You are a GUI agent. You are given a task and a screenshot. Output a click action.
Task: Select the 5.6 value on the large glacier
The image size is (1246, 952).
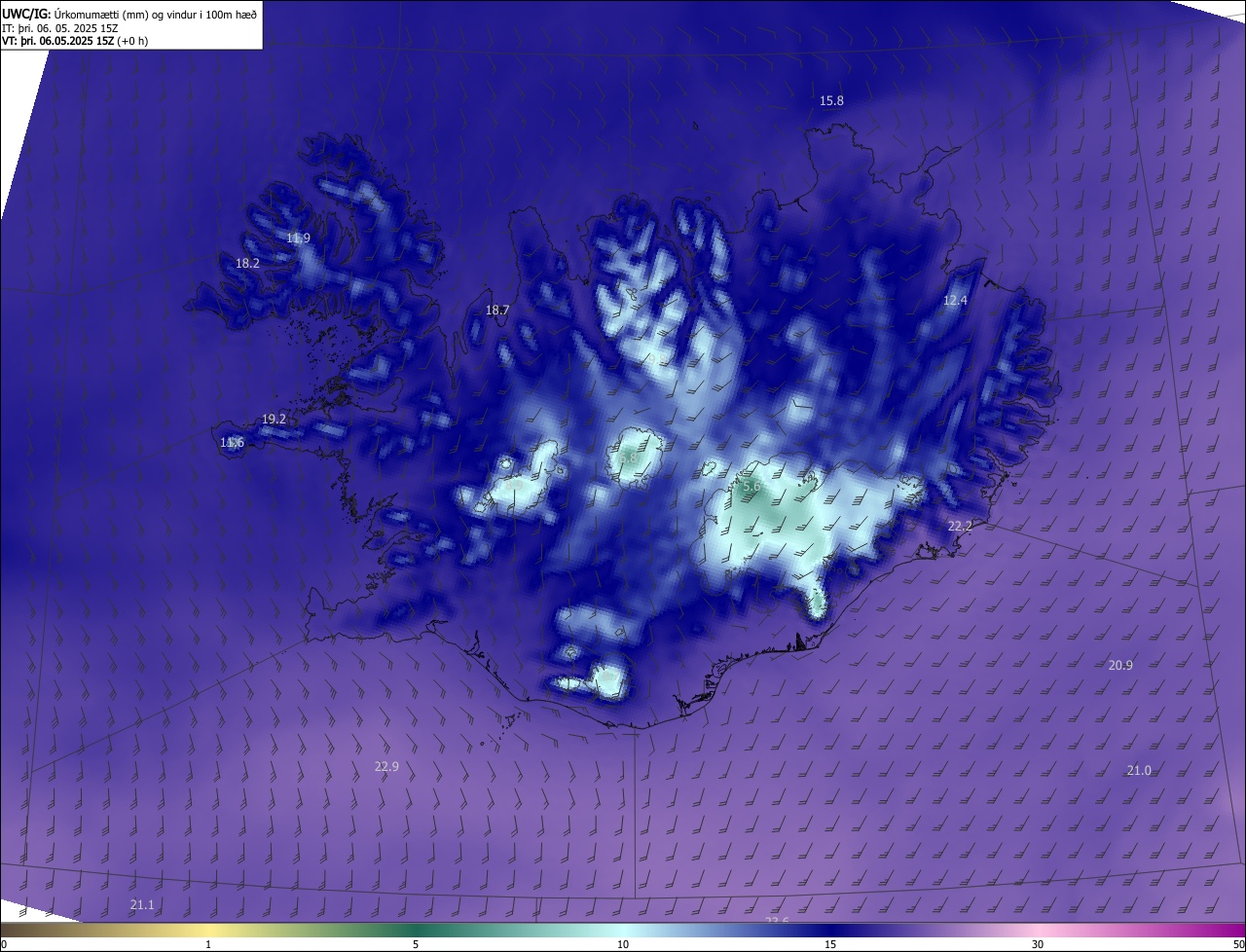point(752,486)
